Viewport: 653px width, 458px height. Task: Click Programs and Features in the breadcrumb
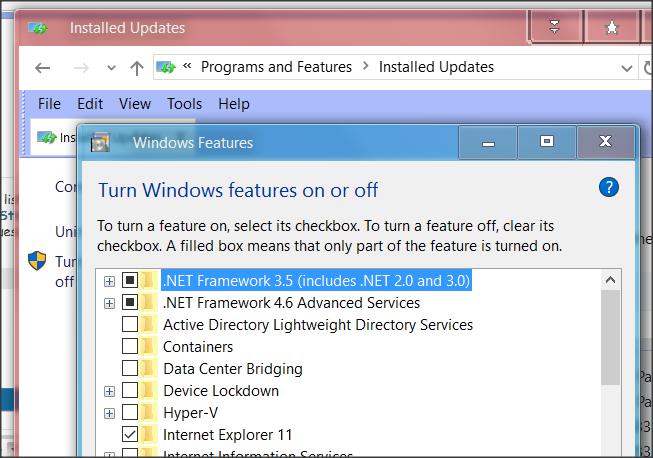pyautogui.click(x=277, y=67)
